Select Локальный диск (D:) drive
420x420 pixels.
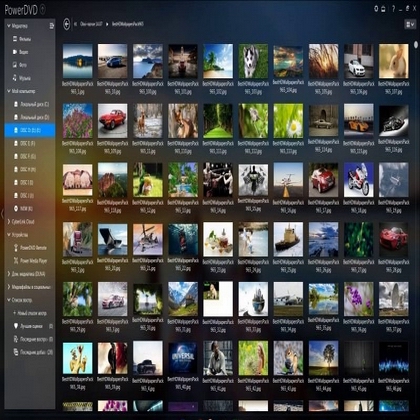[x=30, y=117]
